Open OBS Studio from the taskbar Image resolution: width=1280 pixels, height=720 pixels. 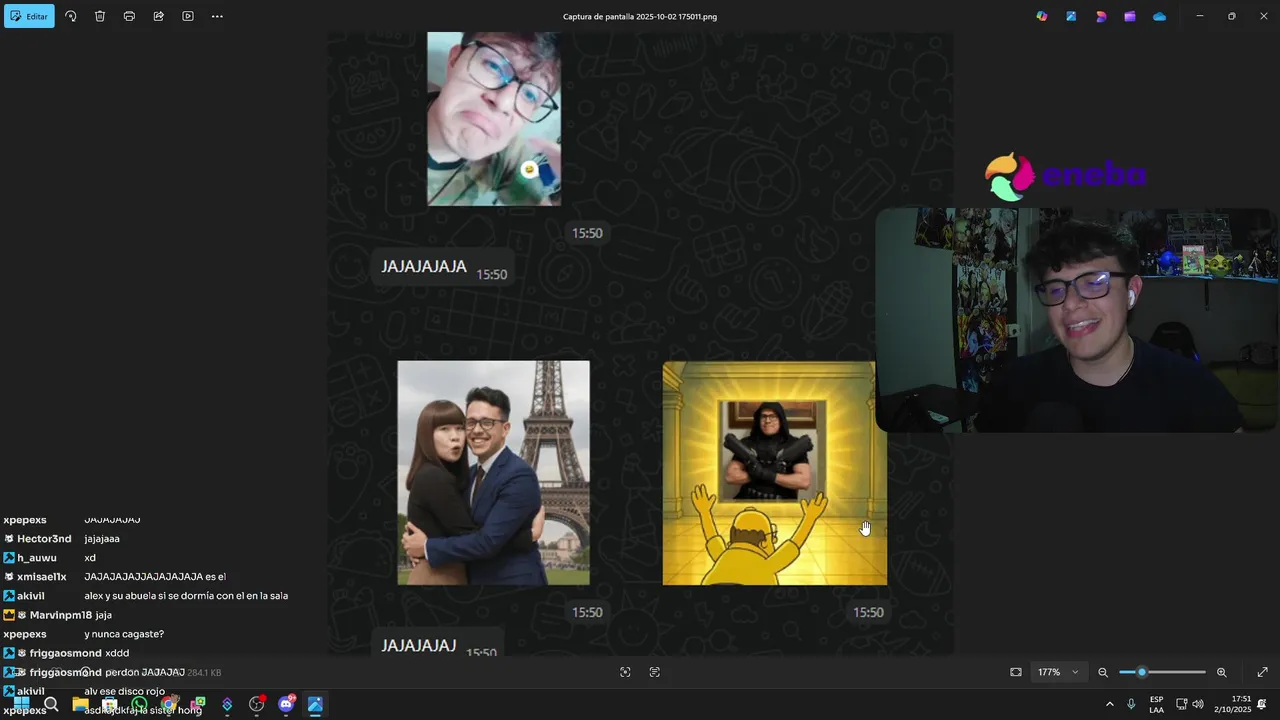256,704
